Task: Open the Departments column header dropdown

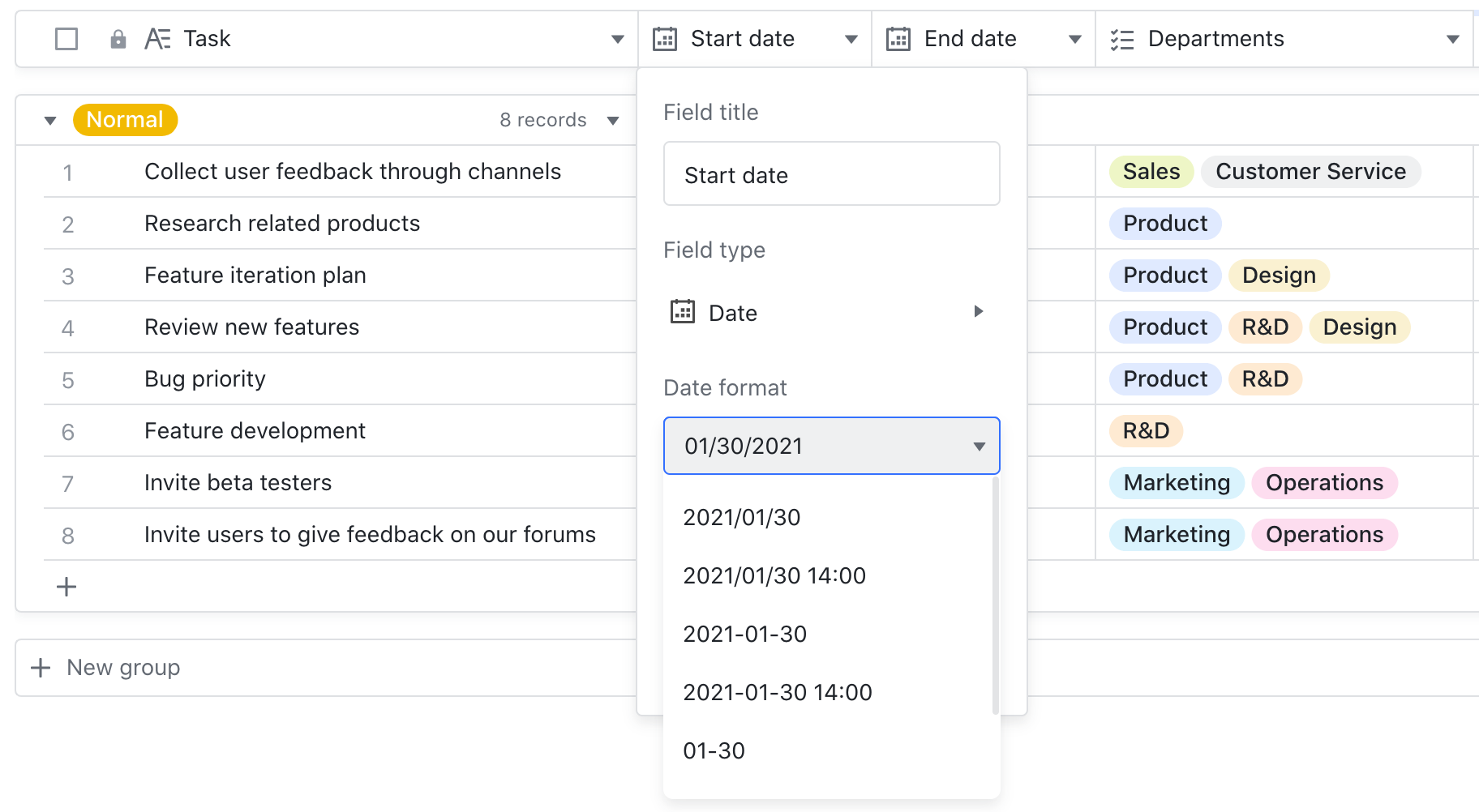Action: pos(1452,38)
